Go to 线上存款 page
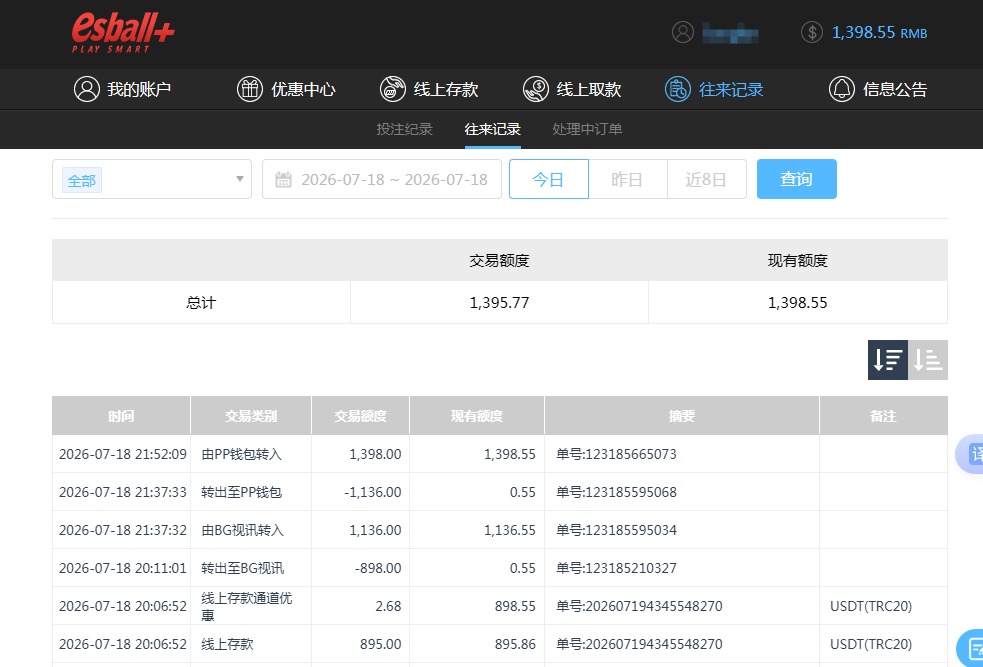 (x=429, y=89)
